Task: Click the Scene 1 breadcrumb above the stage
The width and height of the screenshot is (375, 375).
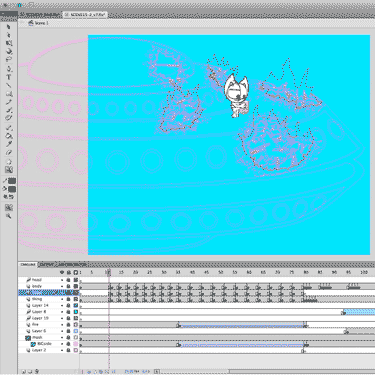Action: [39, 23]
